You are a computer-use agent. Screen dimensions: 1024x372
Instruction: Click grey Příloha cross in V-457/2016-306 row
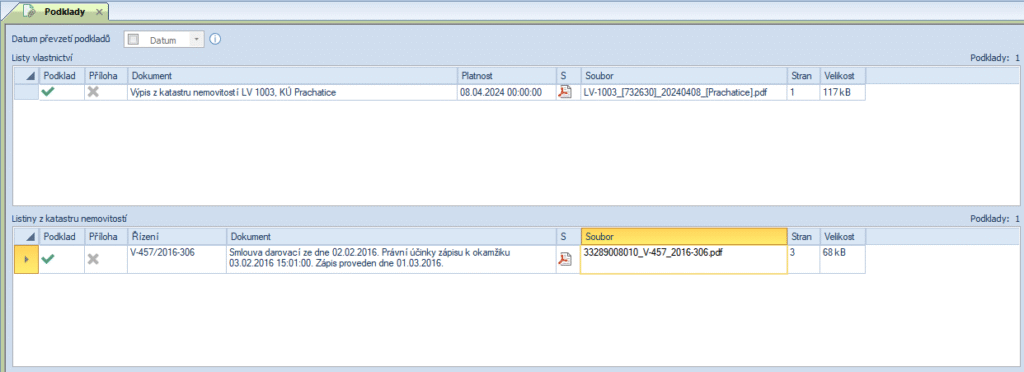(93, 259)
